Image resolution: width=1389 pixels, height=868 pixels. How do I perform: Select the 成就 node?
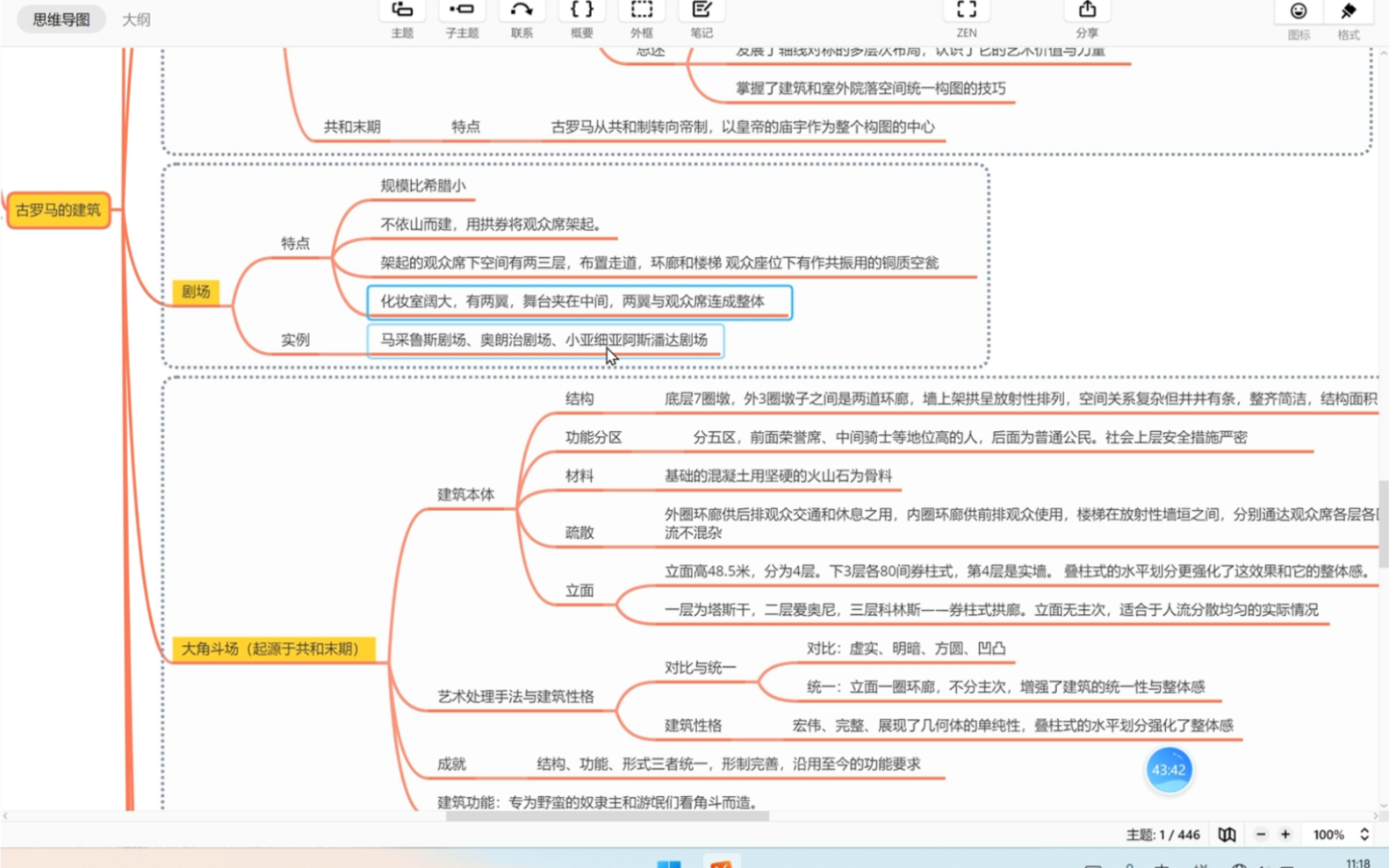pos(452,764)
